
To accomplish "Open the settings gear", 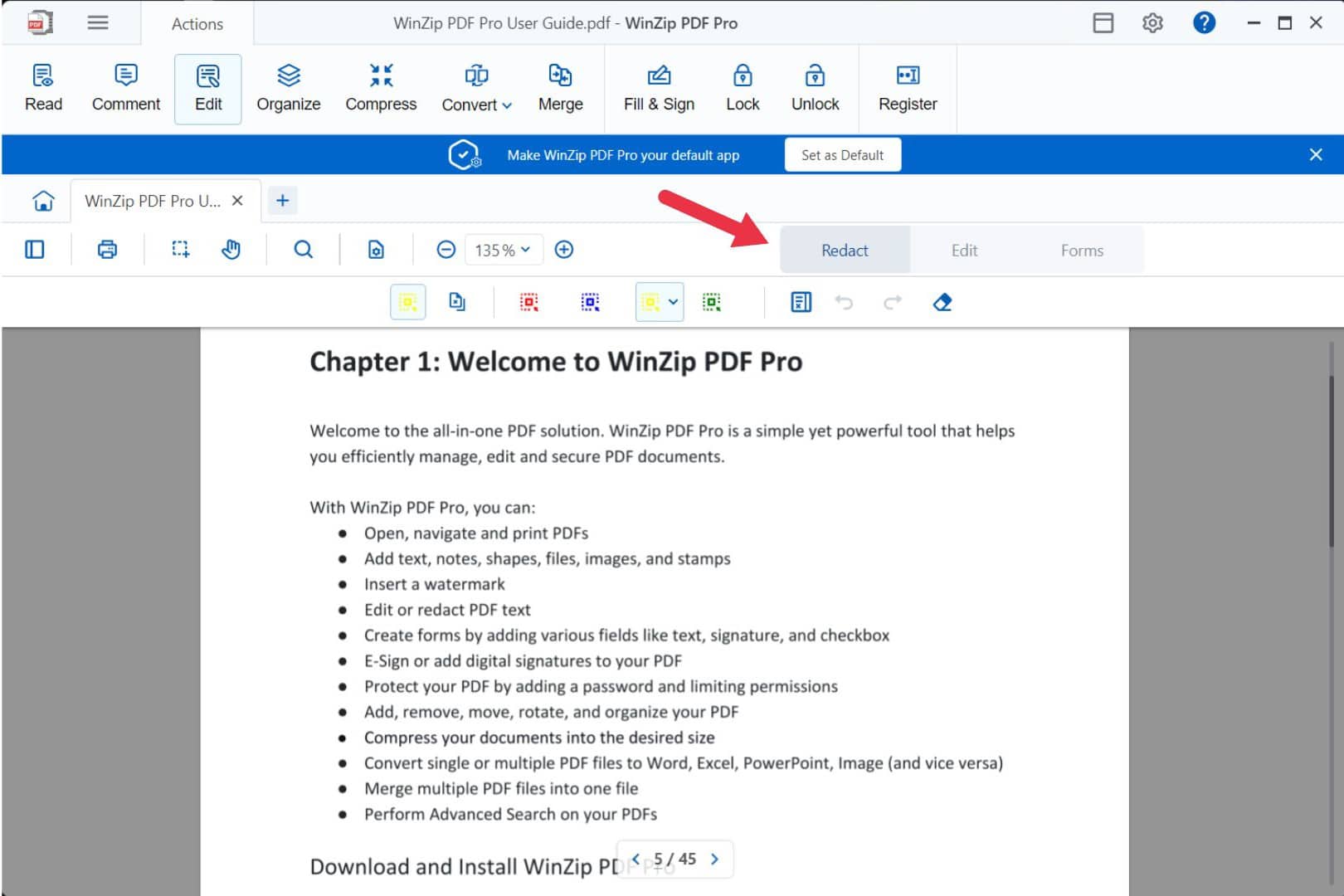I will 1152,22.
